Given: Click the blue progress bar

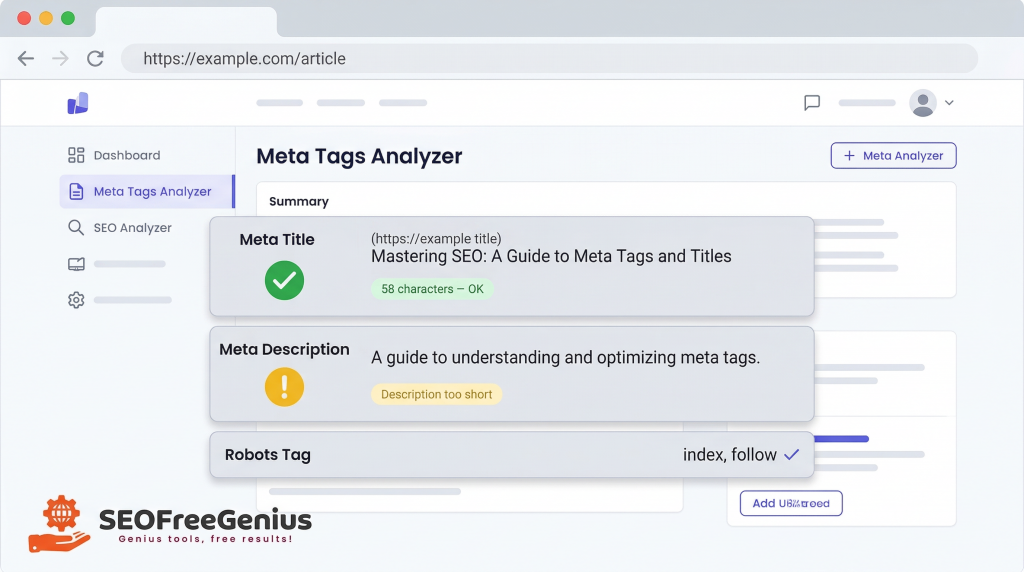Looking at the screenshot, I should pos(841,438).
